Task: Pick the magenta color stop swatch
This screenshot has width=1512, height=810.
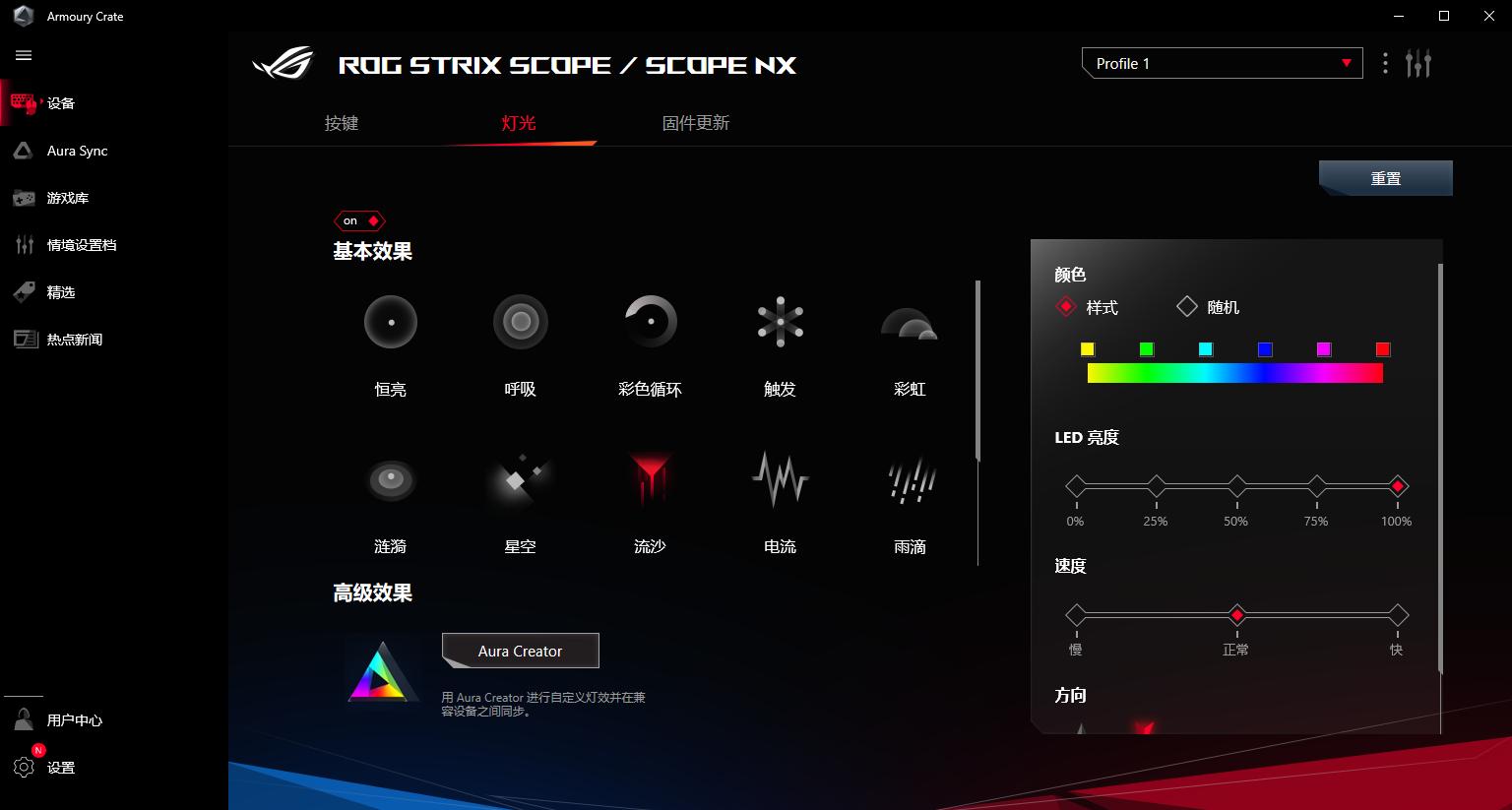Action: (1324, 349)
